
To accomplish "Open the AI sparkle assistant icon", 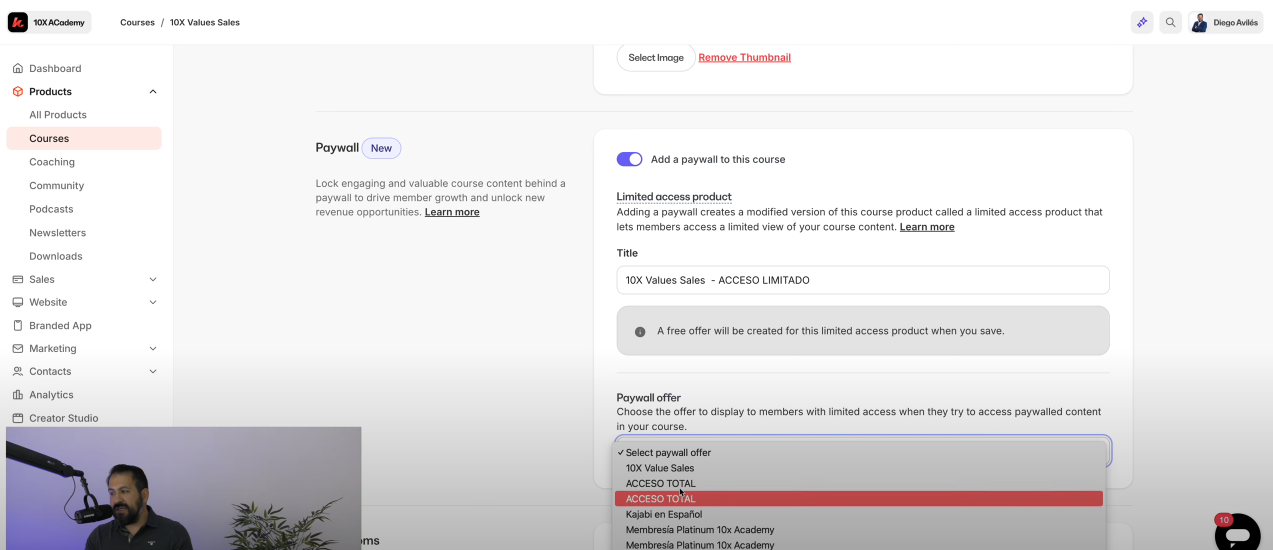I will click(1142, 22).
